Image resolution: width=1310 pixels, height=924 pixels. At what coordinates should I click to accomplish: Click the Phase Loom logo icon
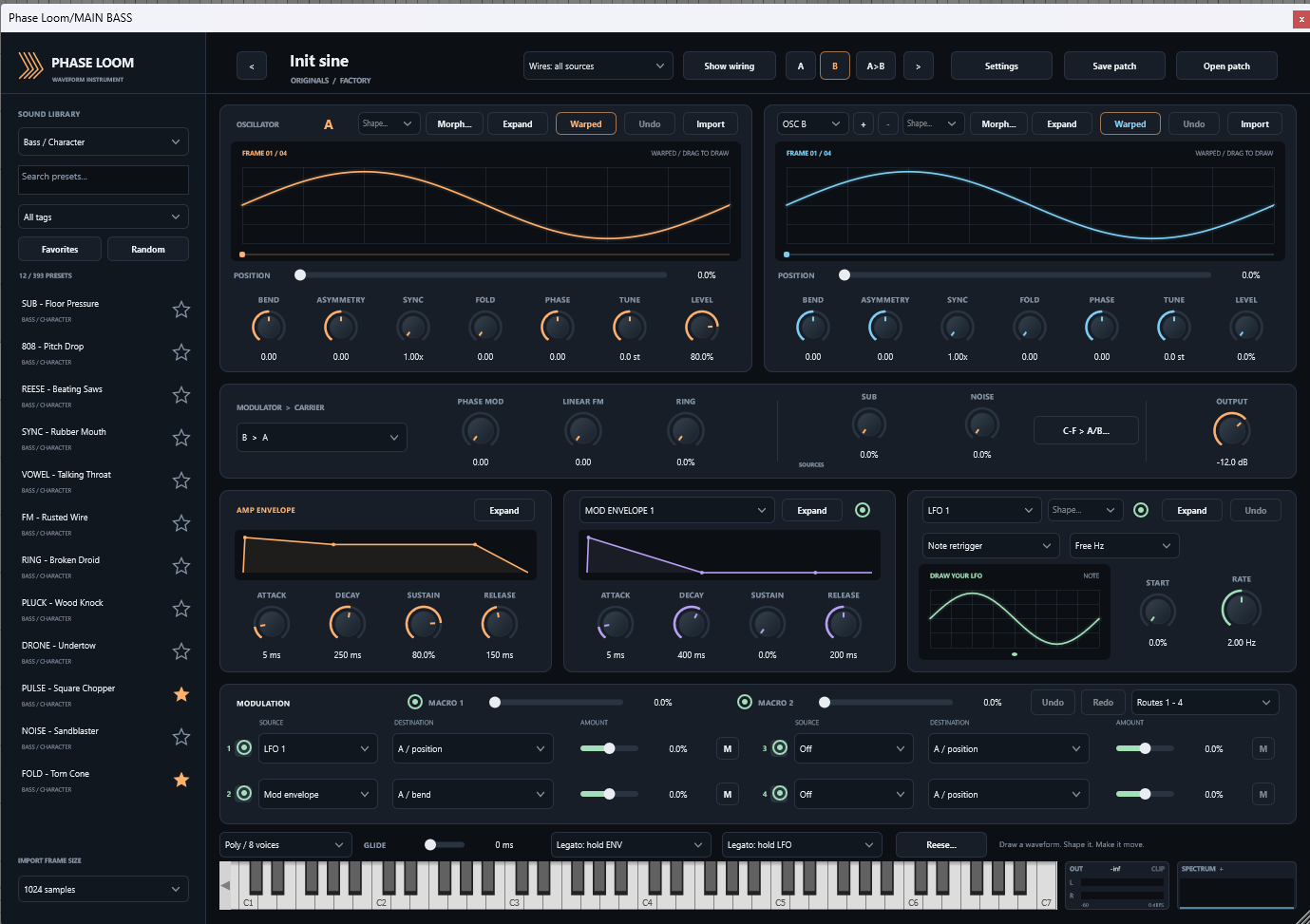(x=31, y=66)
